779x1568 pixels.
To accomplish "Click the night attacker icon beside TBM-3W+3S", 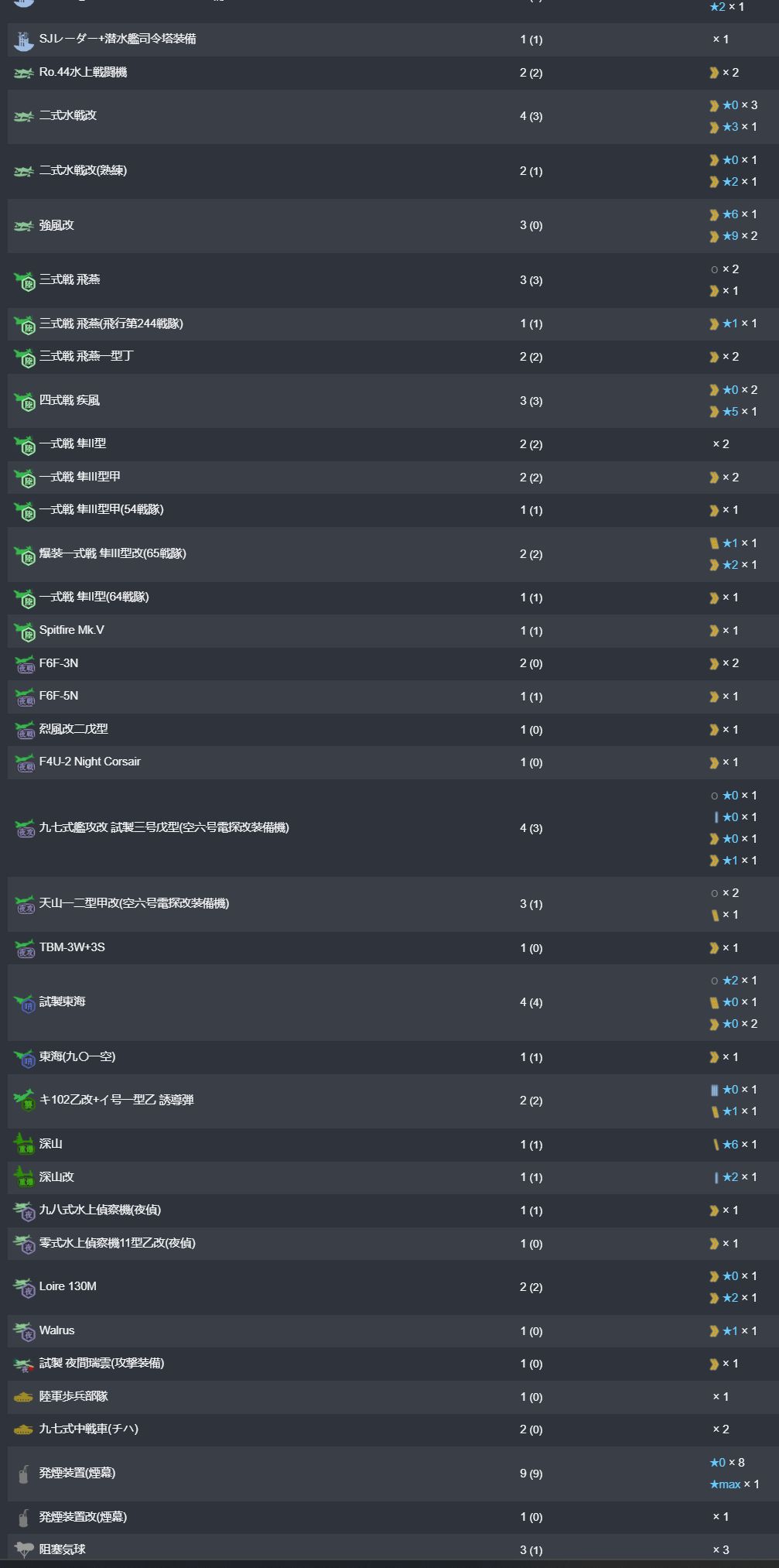I will click(x=24, y=948).
